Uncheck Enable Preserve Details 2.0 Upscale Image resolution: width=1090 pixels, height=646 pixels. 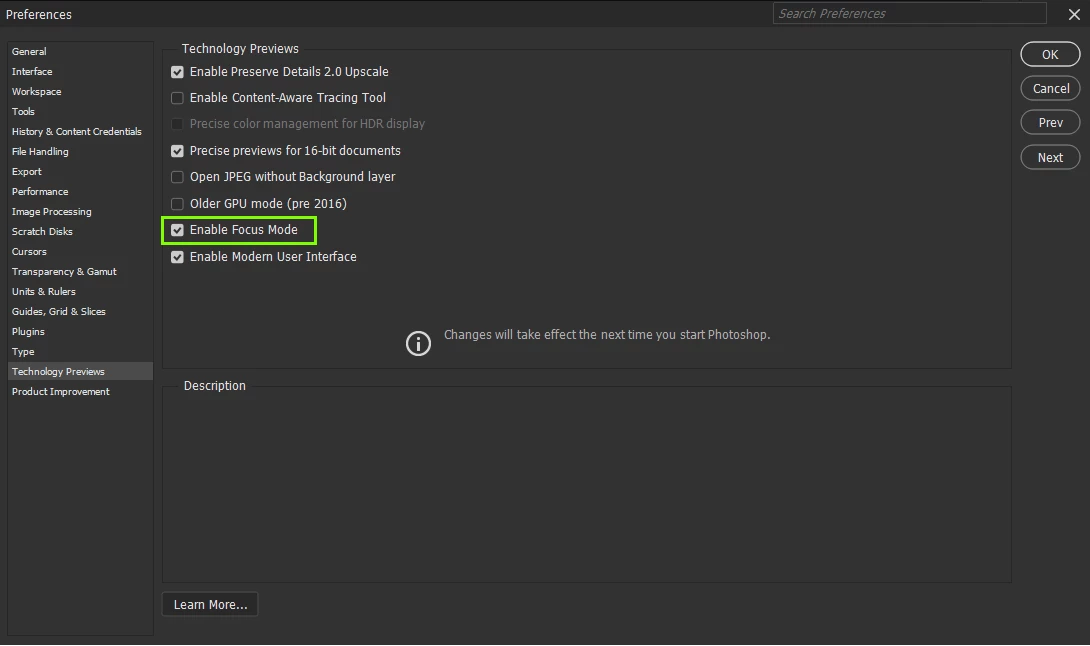coord(177,72)
